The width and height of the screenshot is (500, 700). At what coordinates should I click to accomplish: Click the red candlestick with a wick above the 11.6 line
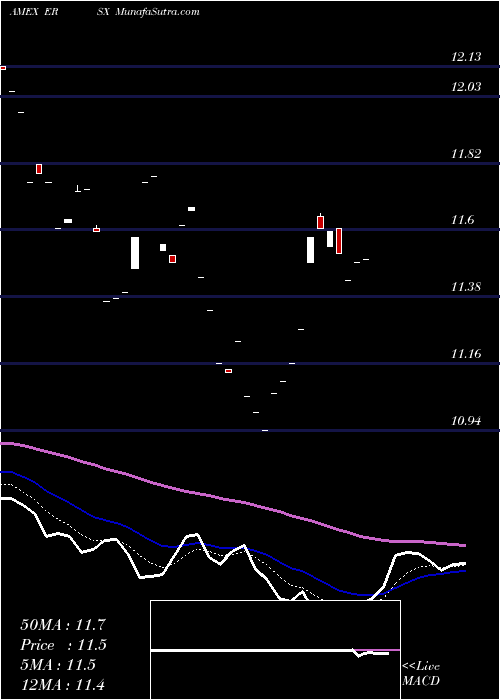tap(320, 221)
